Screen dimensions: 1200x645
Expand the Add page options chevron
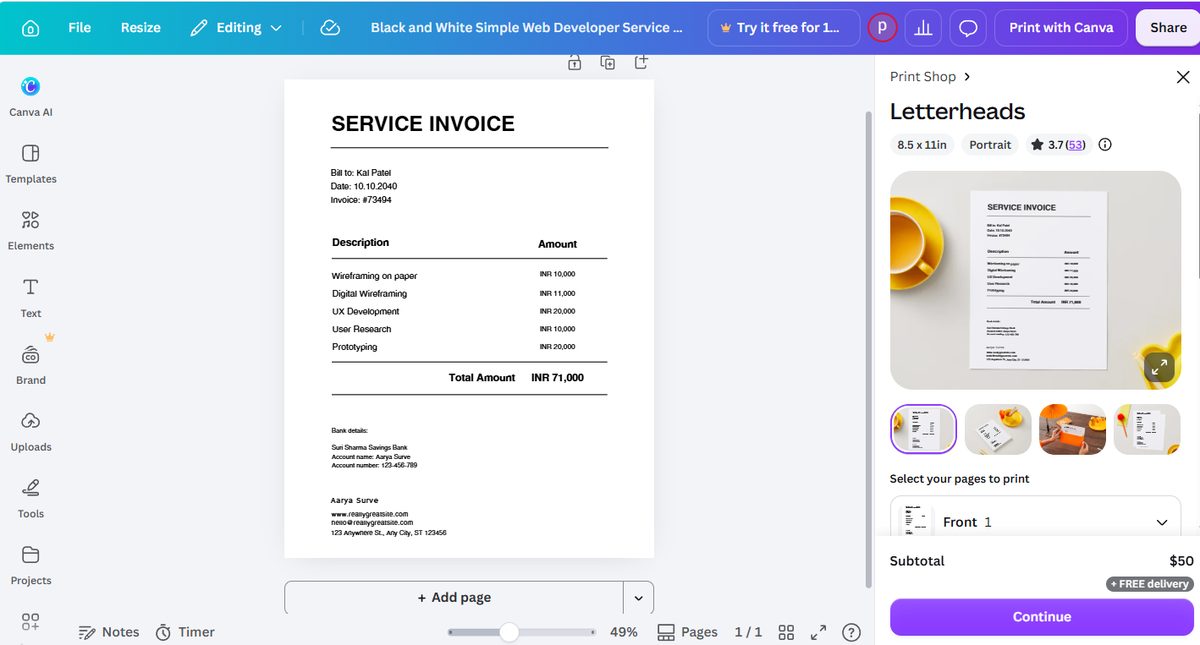click(638, 598)
